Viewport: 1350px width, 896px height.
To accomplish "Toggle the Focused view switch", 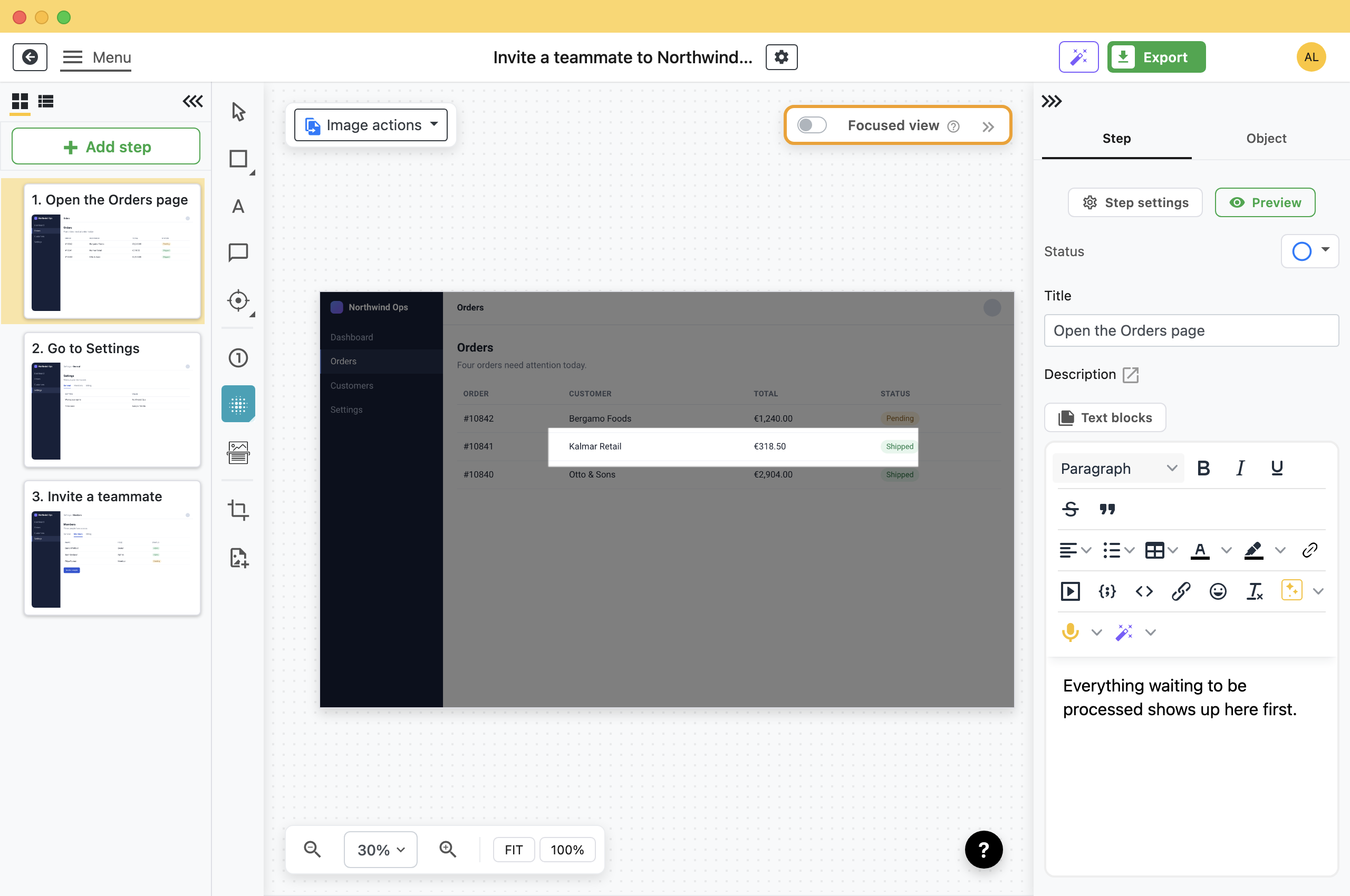I will (x=812, y=125).
